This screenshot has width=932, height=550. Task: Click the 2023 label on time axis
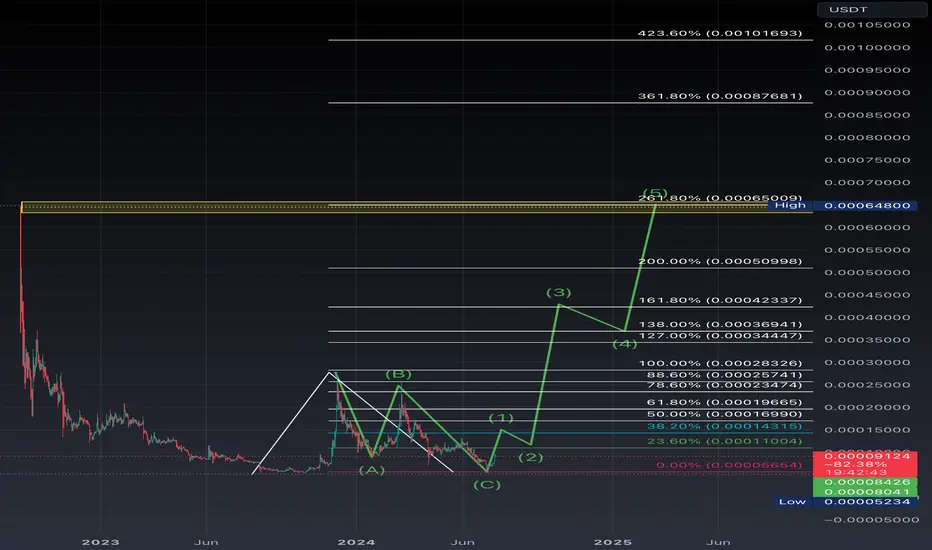100,542
